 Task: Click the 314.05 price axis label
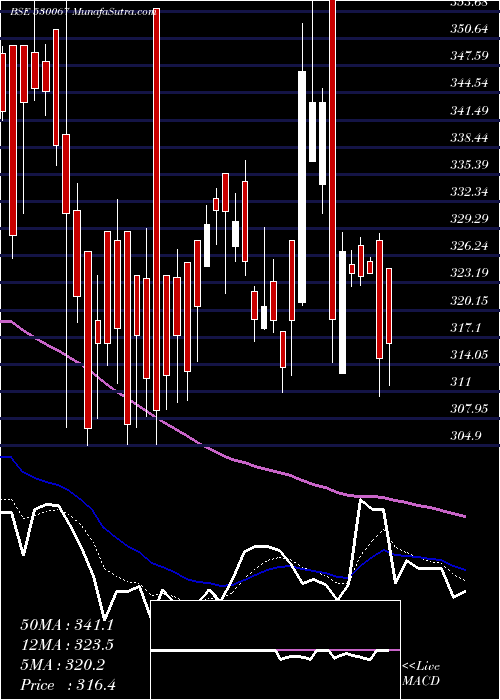468,354
